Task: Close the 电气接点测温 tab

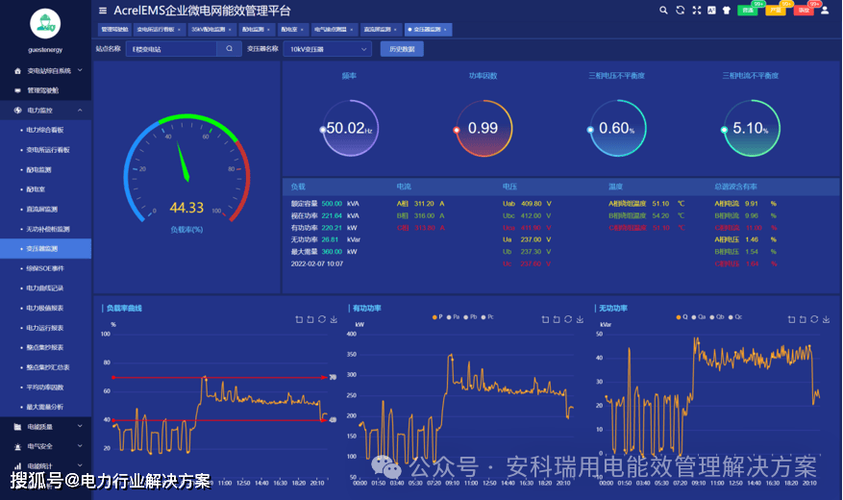Action: (x=352, y=30)
